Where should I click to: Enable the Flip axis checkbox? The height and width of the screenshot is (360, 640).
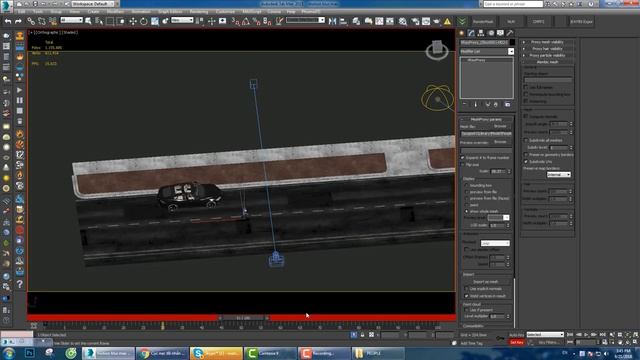463,164
